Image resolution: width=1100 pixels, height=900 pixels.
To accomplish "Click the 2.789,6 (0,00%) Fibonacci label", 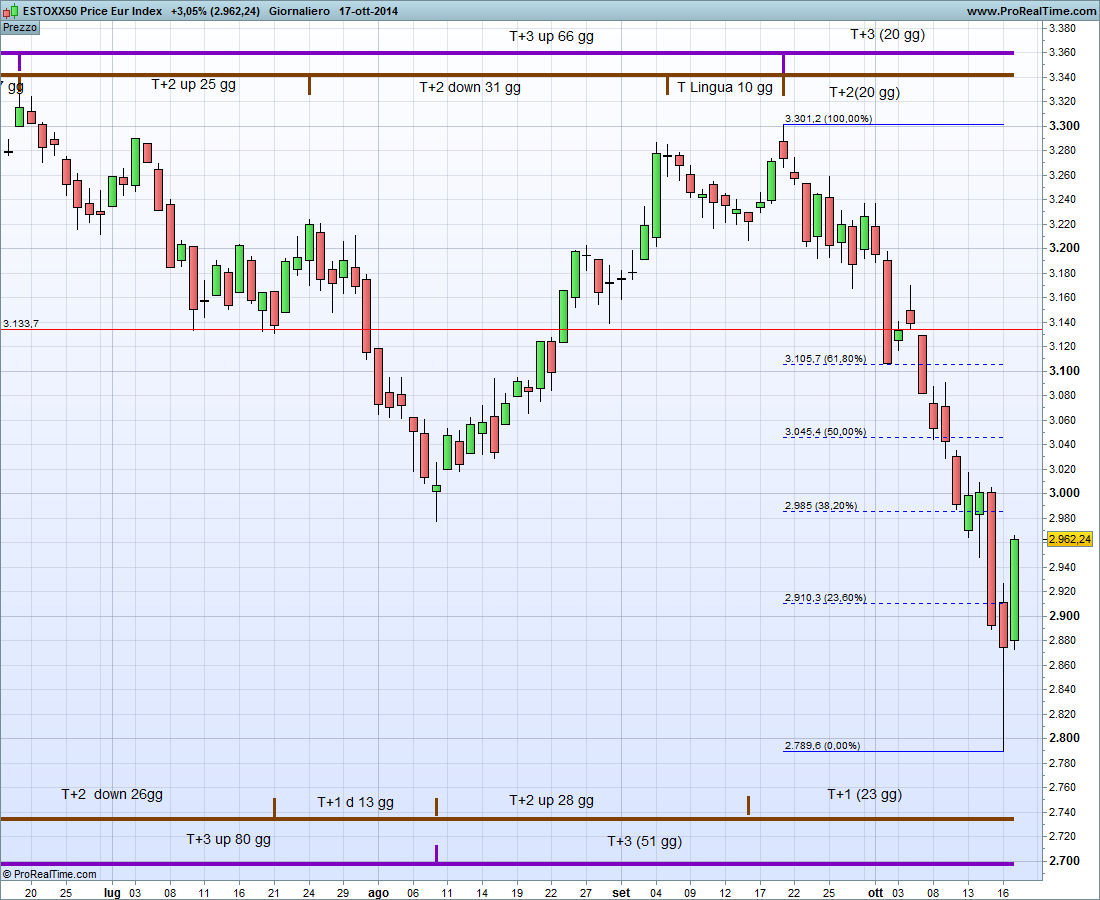I will pos(823,746).
